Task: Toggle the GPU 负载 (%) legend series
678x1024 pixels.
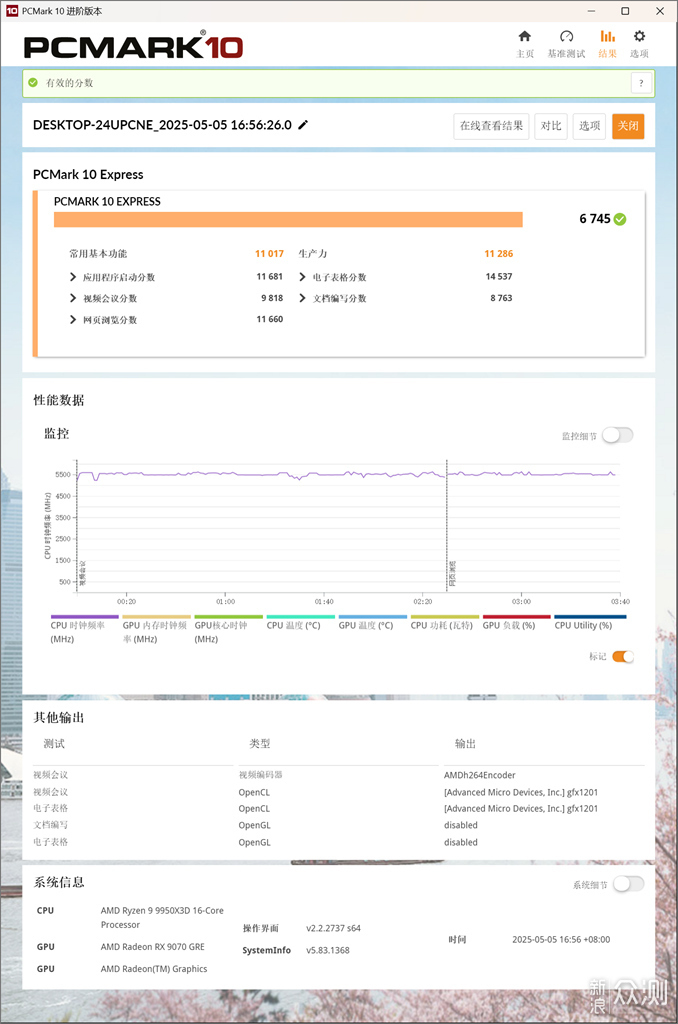Action: click(516, 623)
